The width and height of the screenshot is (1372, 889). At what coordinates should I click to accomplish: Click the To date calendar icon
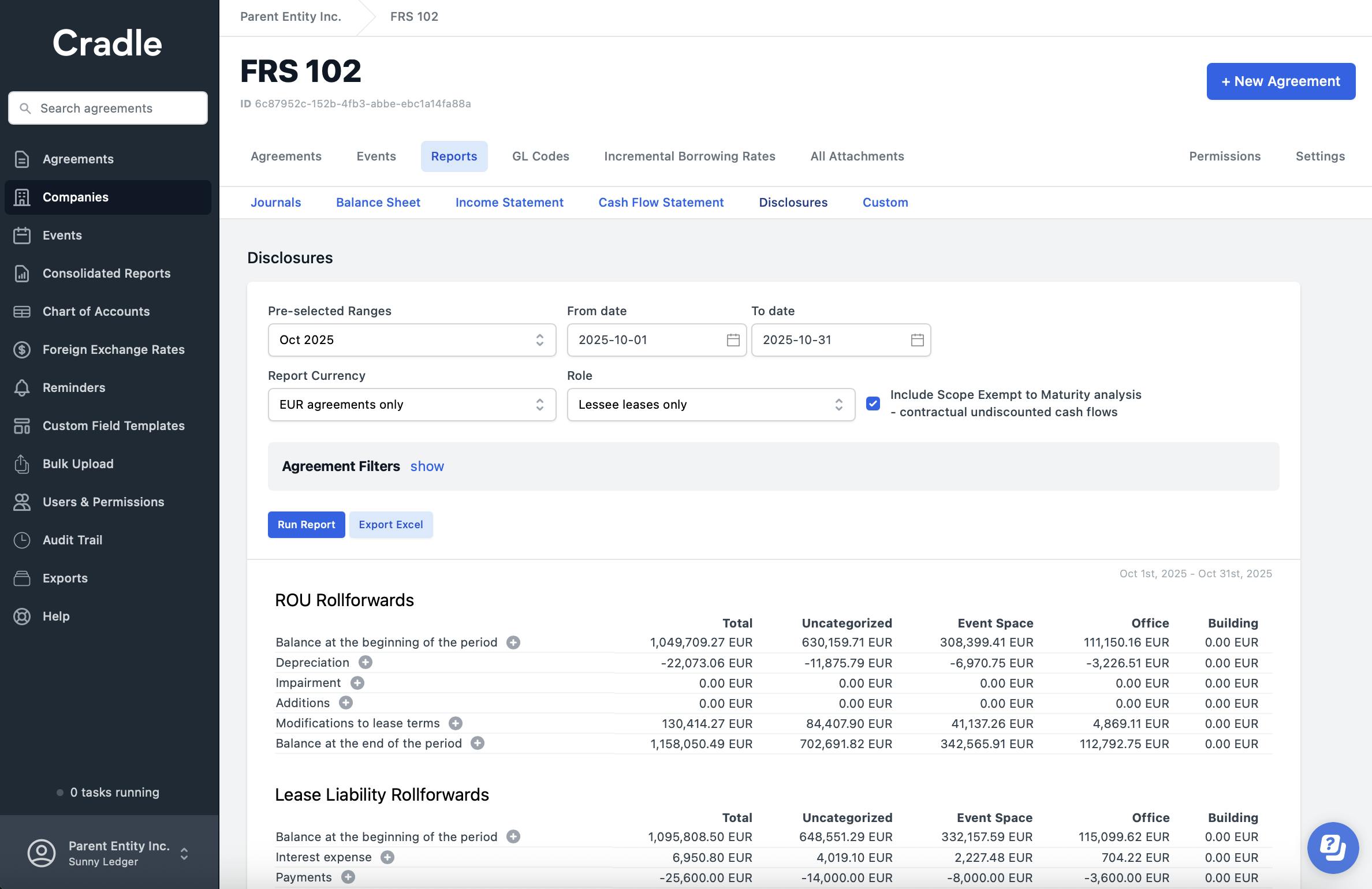point(917,340)
